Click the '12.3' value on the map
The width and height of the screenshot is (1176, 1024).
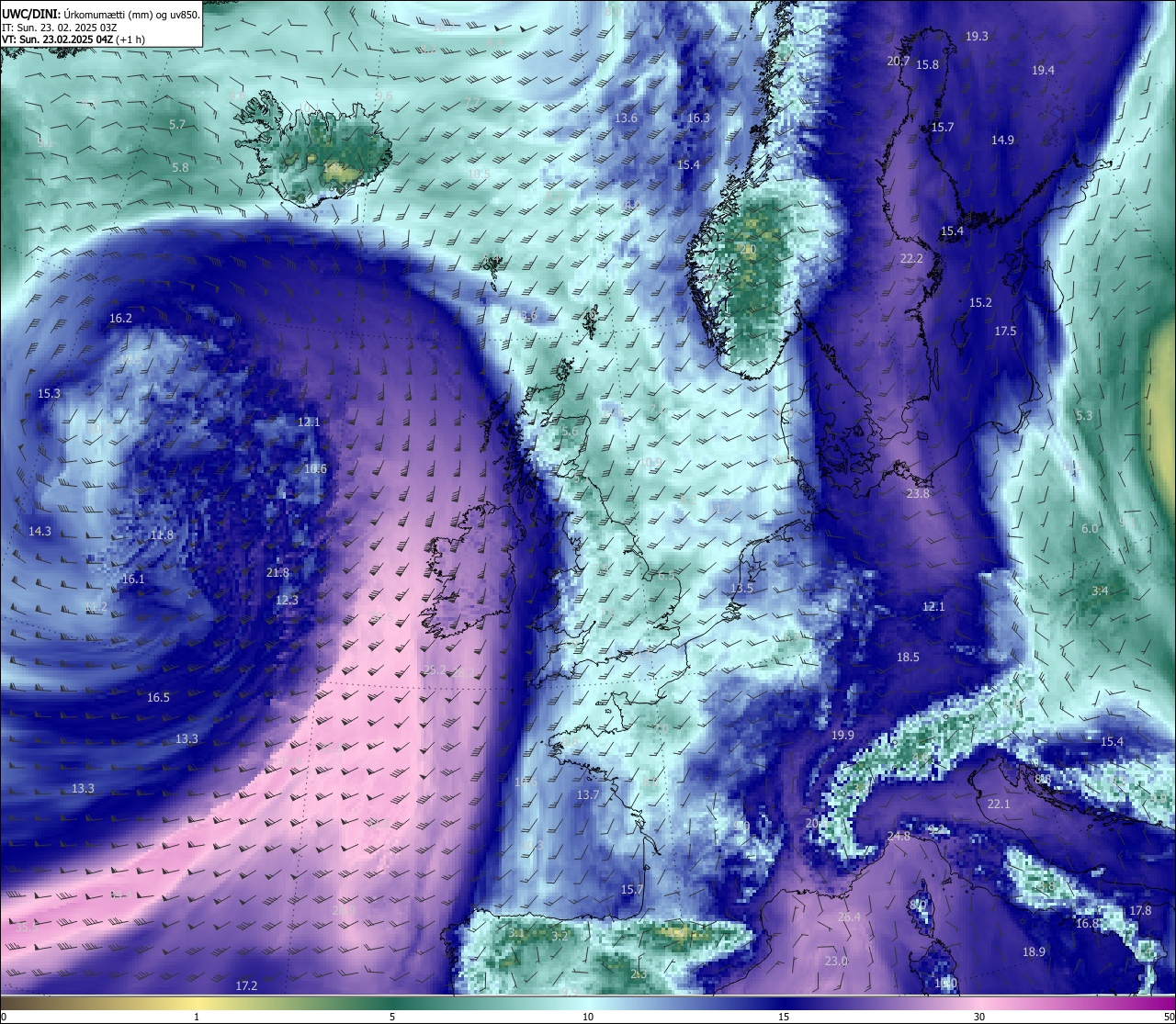coord(287,601)
